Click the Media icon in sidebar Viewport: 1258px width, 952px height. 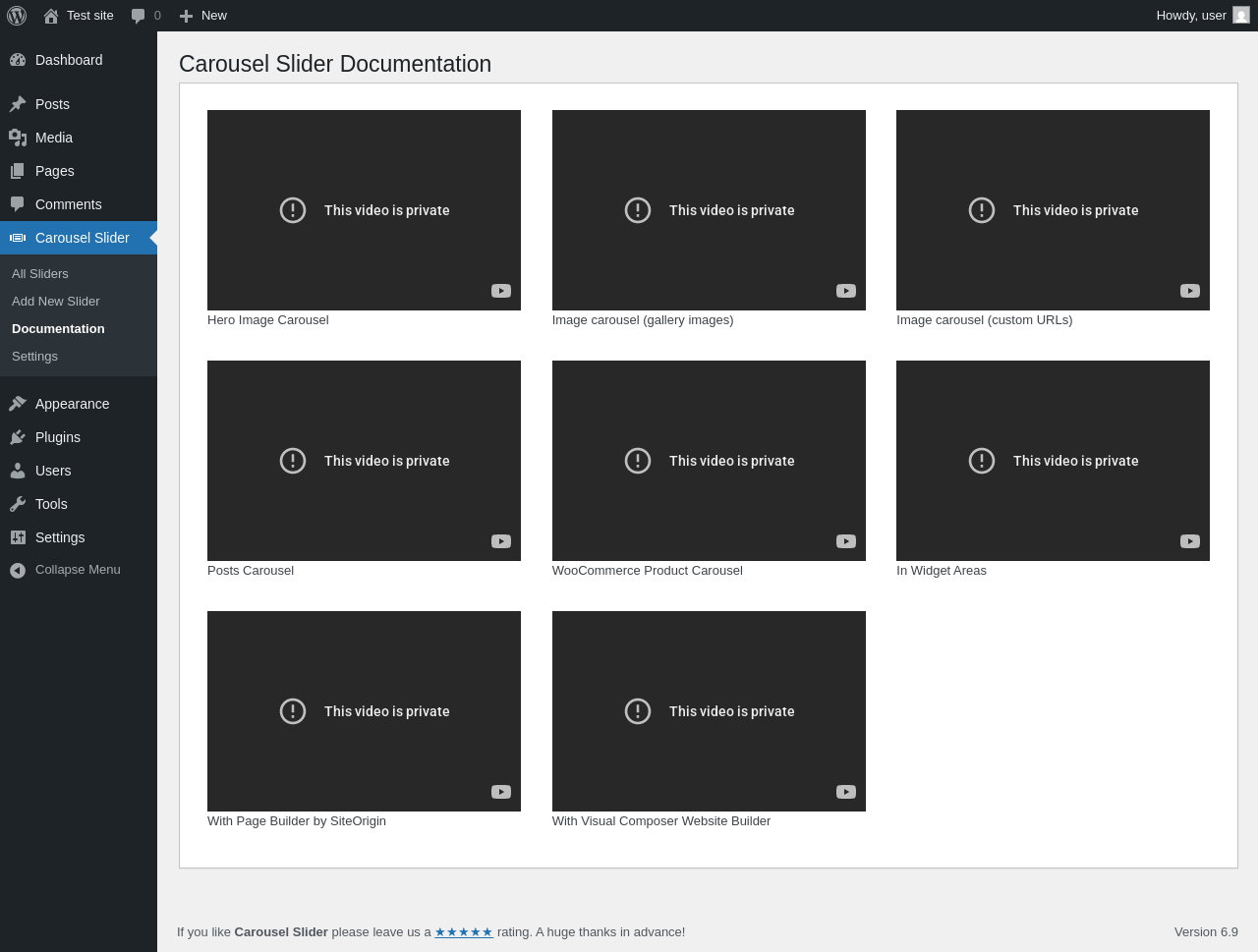tap(18, 138)
